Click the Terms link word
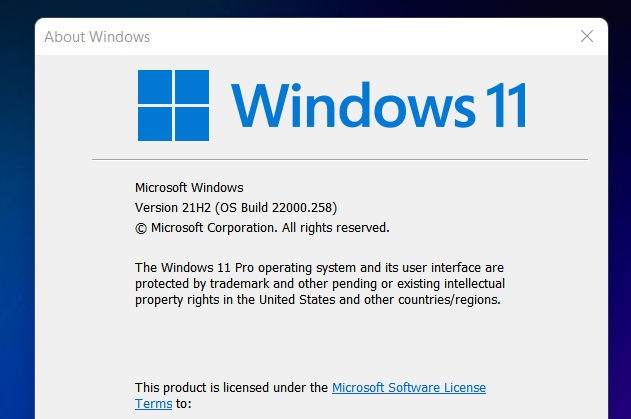The width and height of the screenshot is (631, 419). (x=153, y=404)
